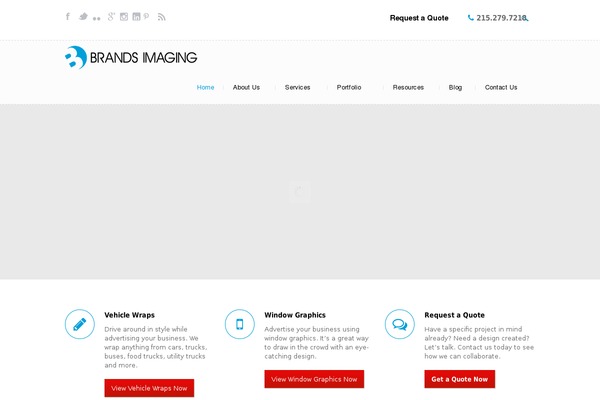Screen dimensions: 600x400
Task: Open the Services menu
Action: [x=297, y=87]
